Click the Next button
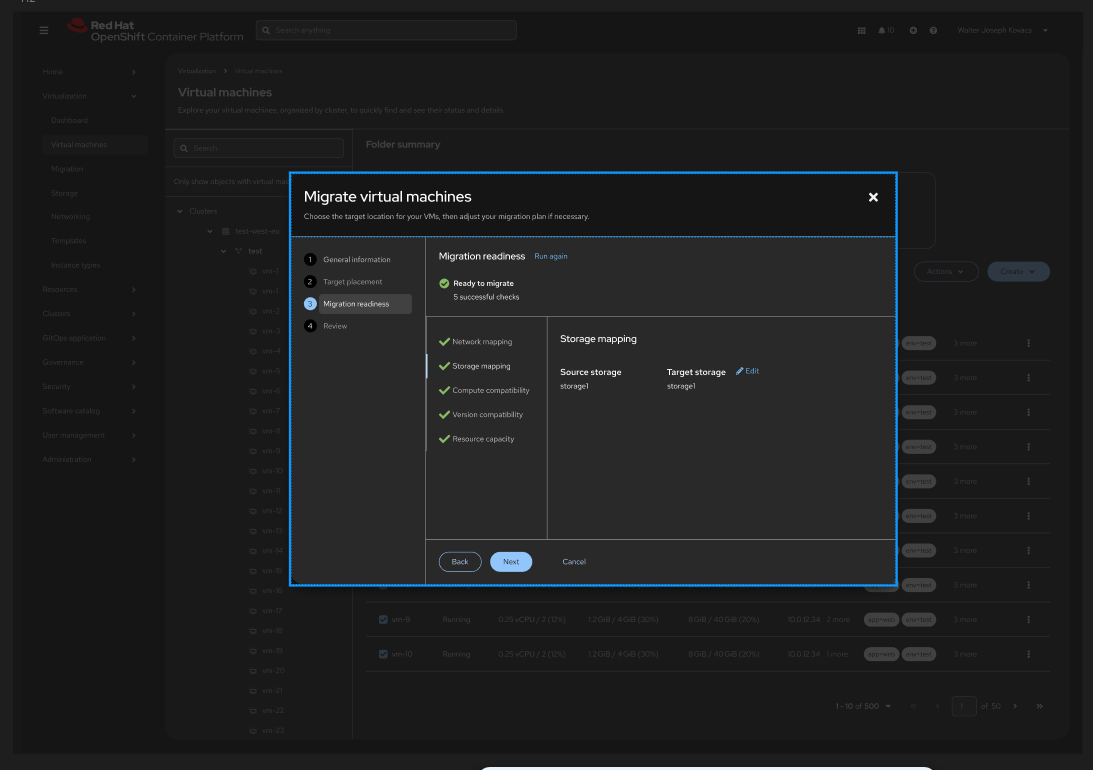 [511, 562]
